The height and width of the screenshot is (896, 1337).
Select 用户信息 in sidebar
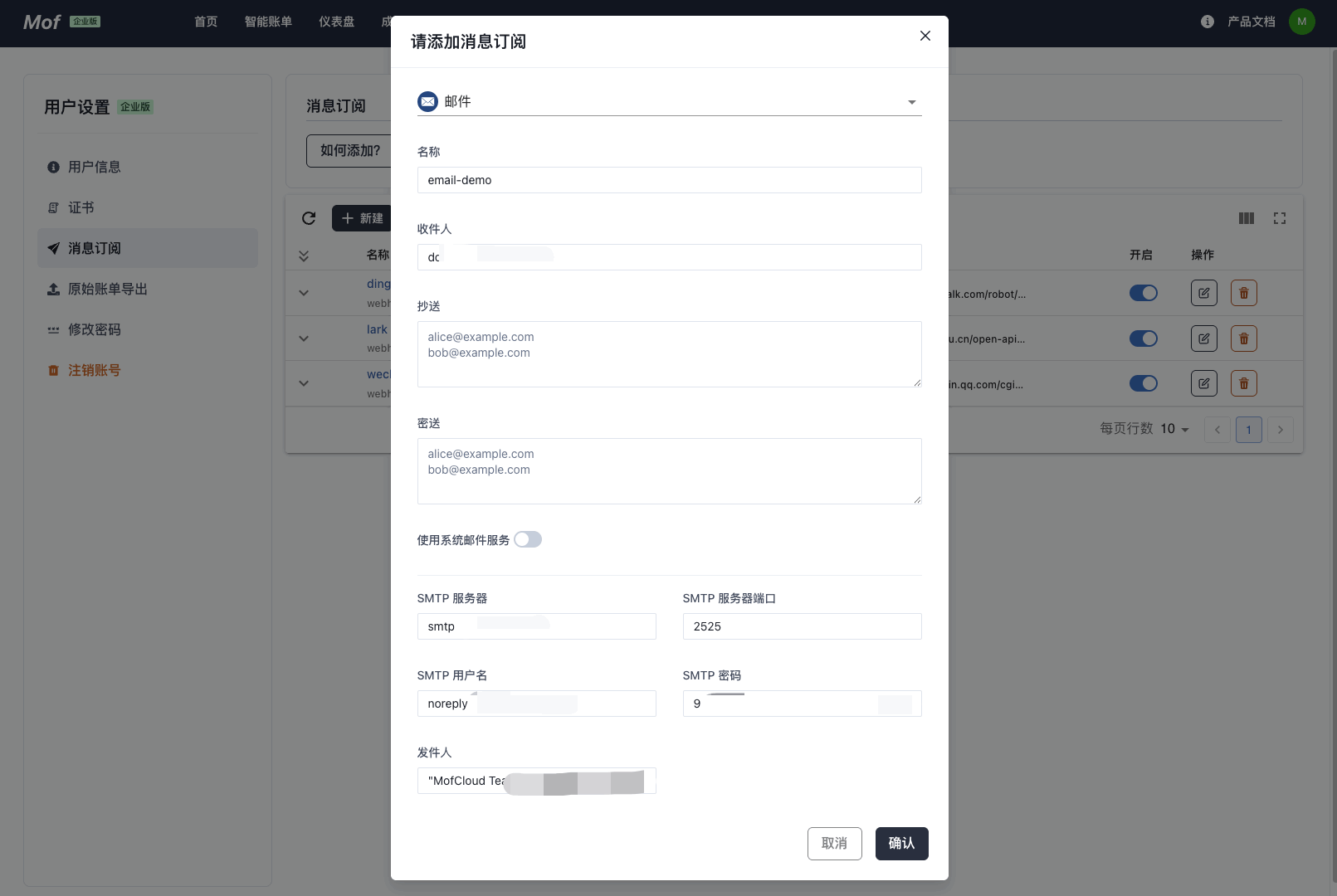coord(148,167)
